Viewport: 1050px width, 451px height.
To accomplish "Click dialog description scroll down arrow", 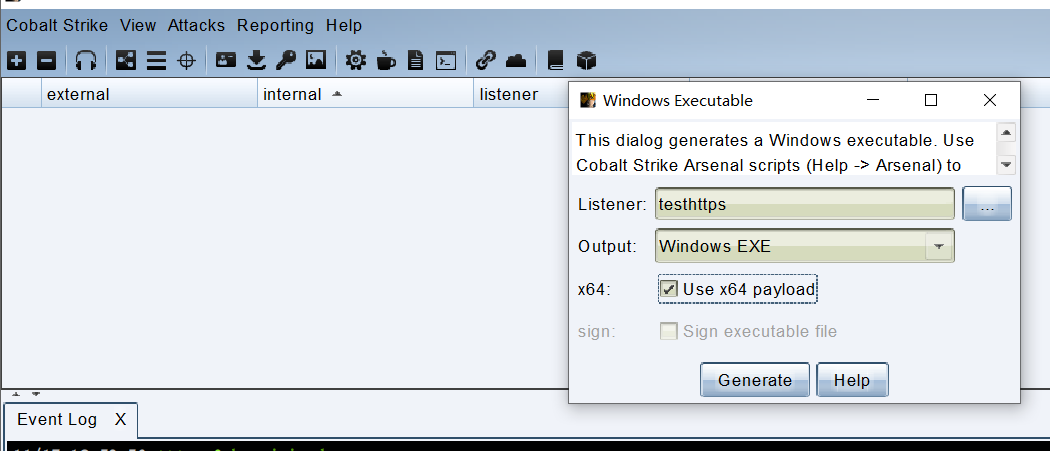I will [x=1006, y=164].
